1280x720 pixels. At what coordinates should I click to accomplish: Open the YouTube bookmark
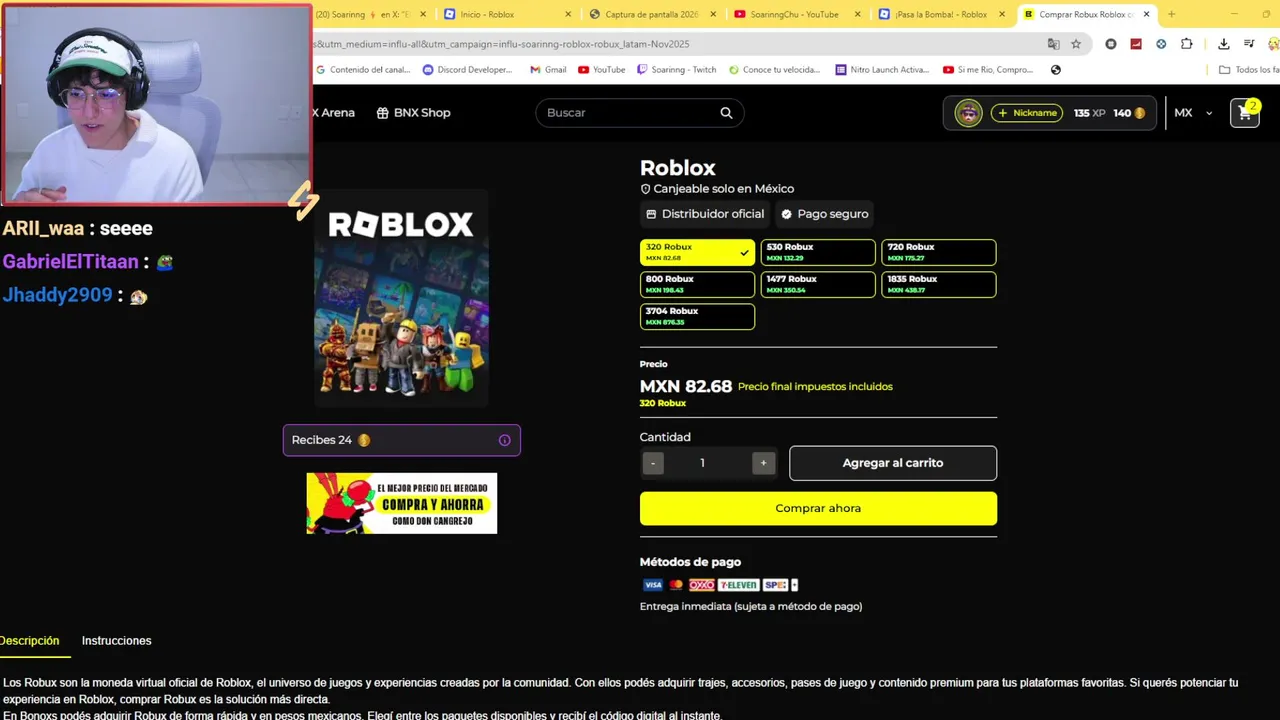(x=601, y=70)
